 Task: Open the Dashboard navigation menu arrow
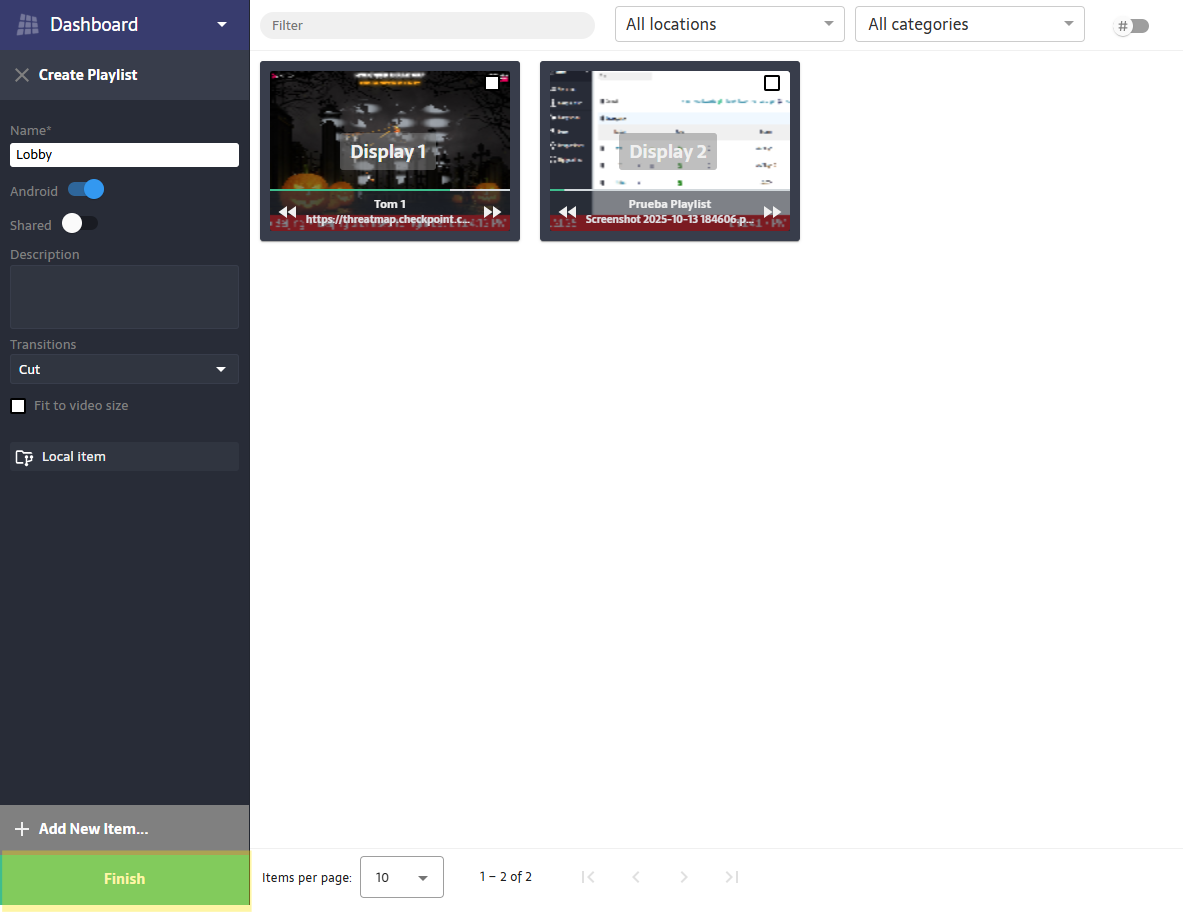point(222,25)
